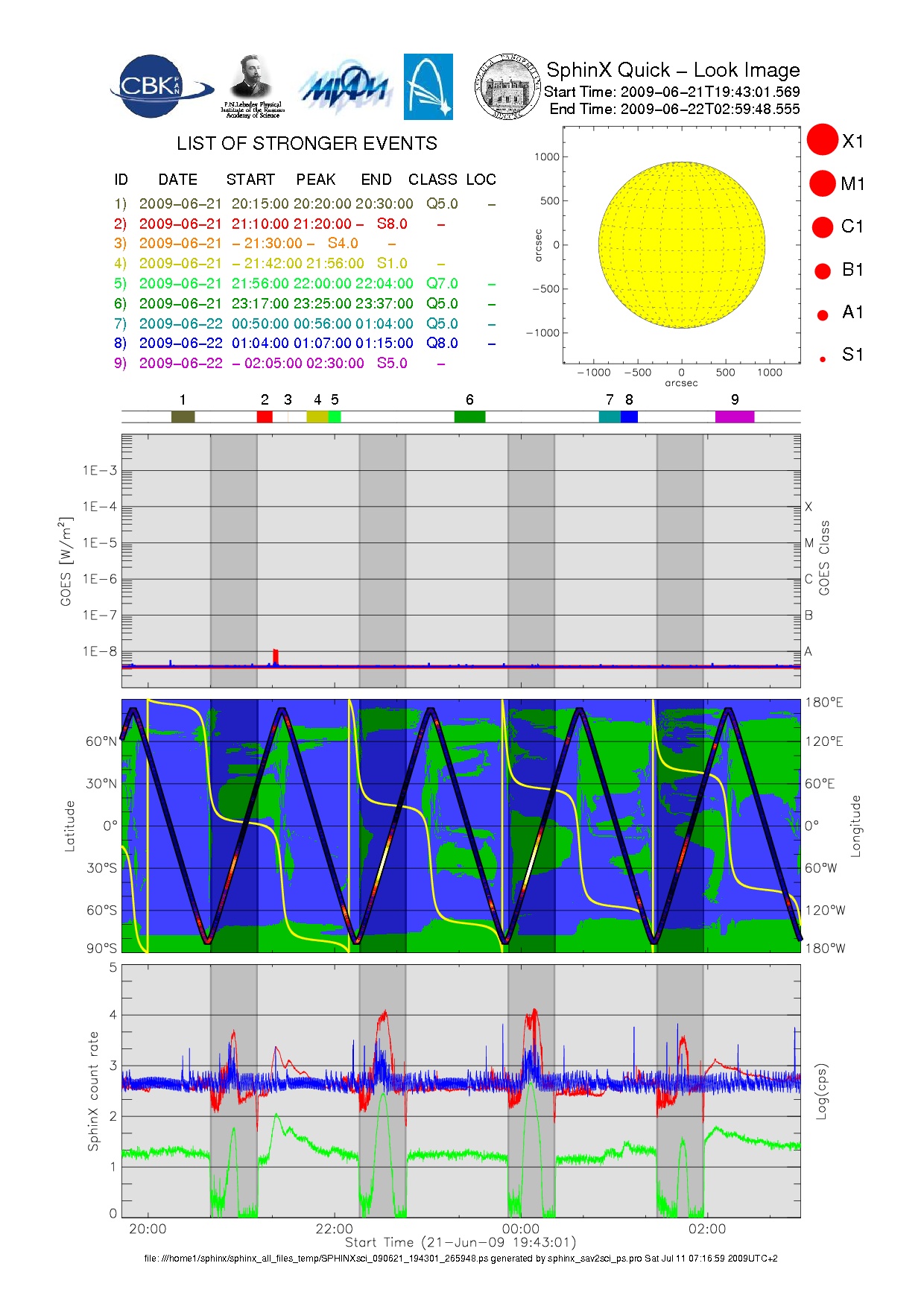Select the red event 2 marker bar
Viewport: 924px width, 1307px height.
coord(265,417)
